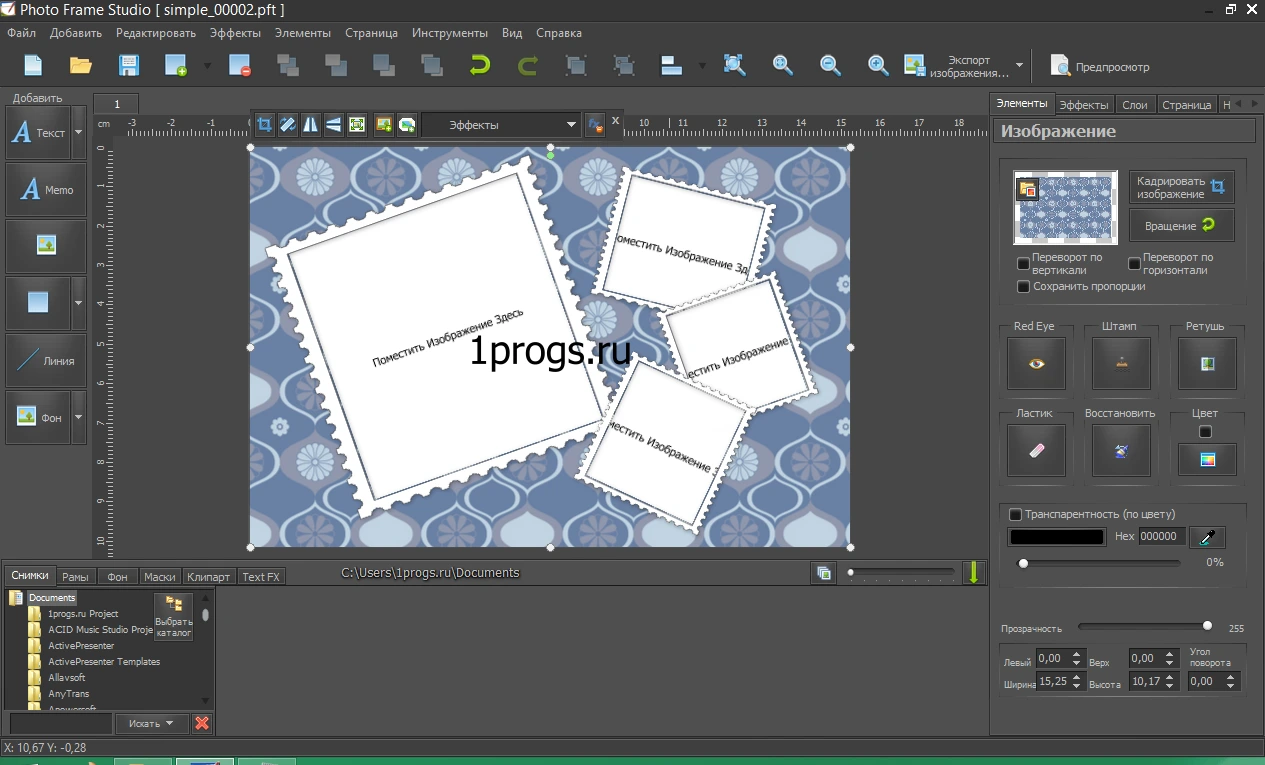Switch to the Клипарт tab
Image resolution: width=1265 pixels, height=765 pixels.
click(x=209, y=577)
